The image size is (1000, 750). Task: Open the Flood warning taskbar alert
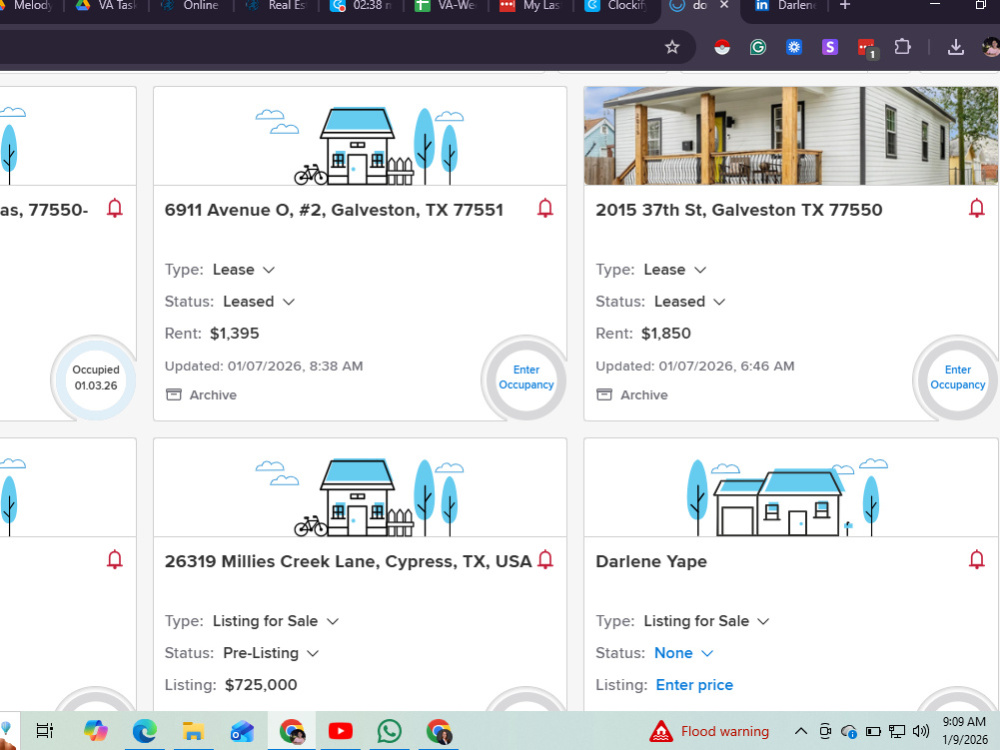point(709,731)
